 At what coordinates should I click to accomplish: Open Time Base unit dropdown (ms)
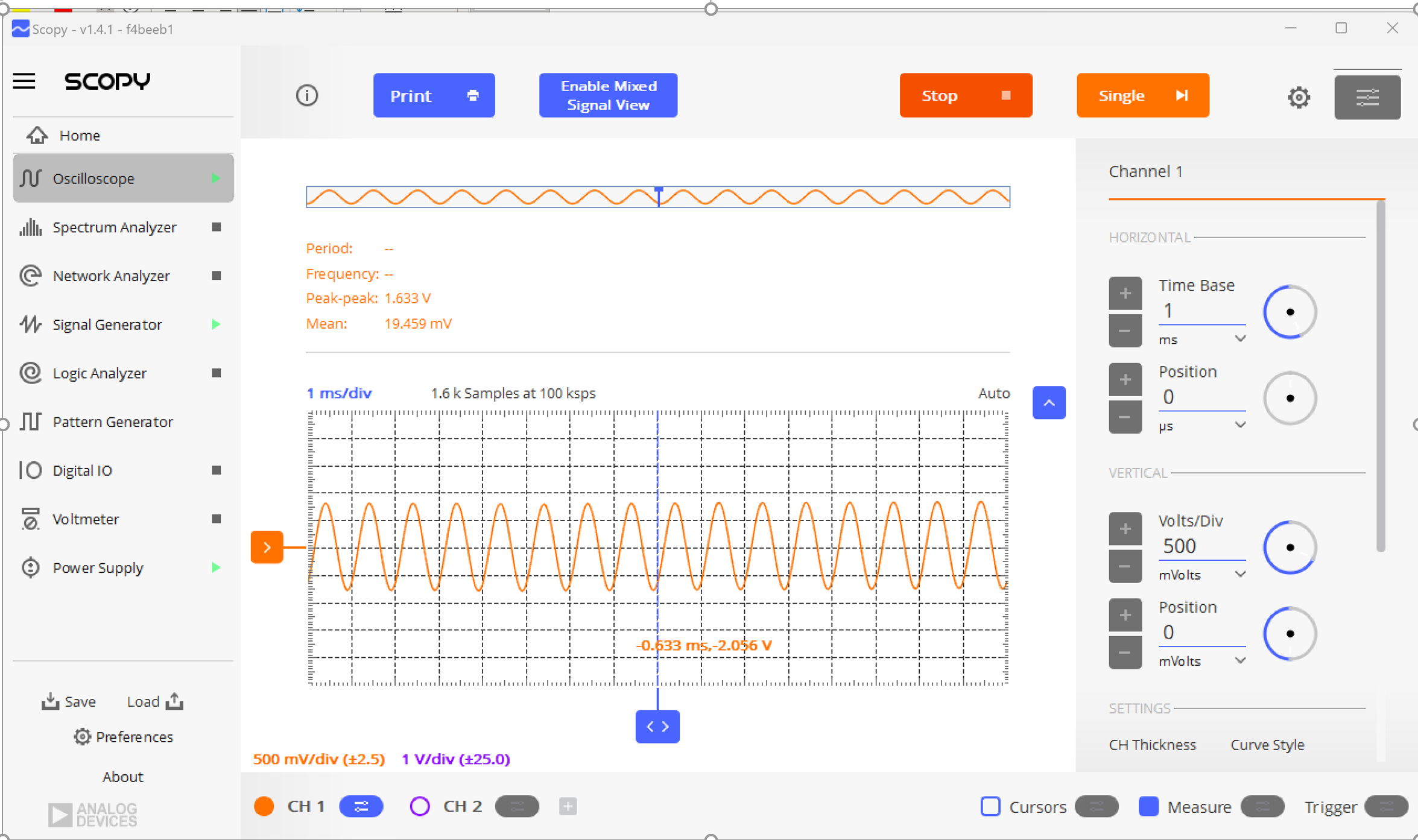[1202, 339]
